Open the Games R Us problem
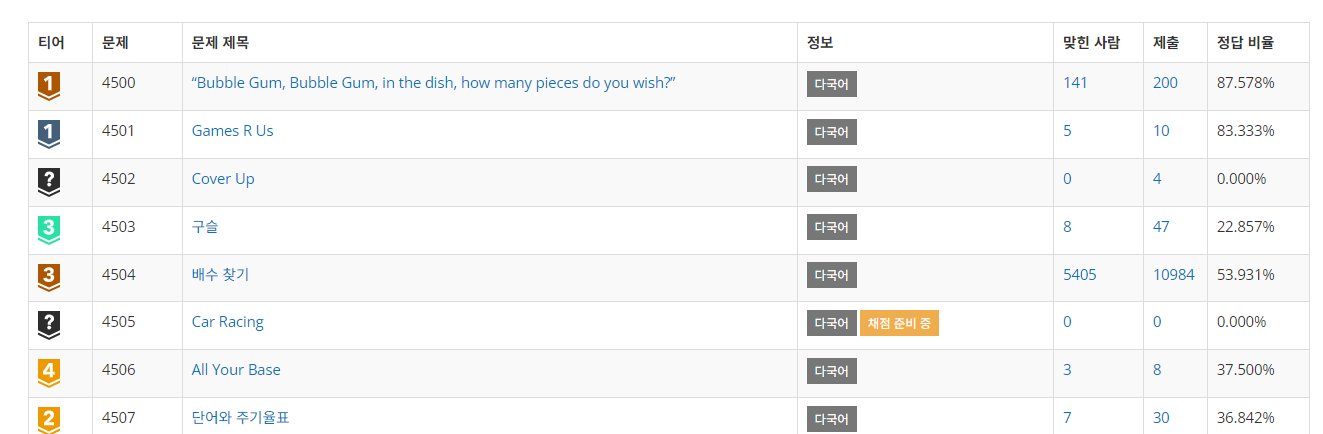 [232, 131]
